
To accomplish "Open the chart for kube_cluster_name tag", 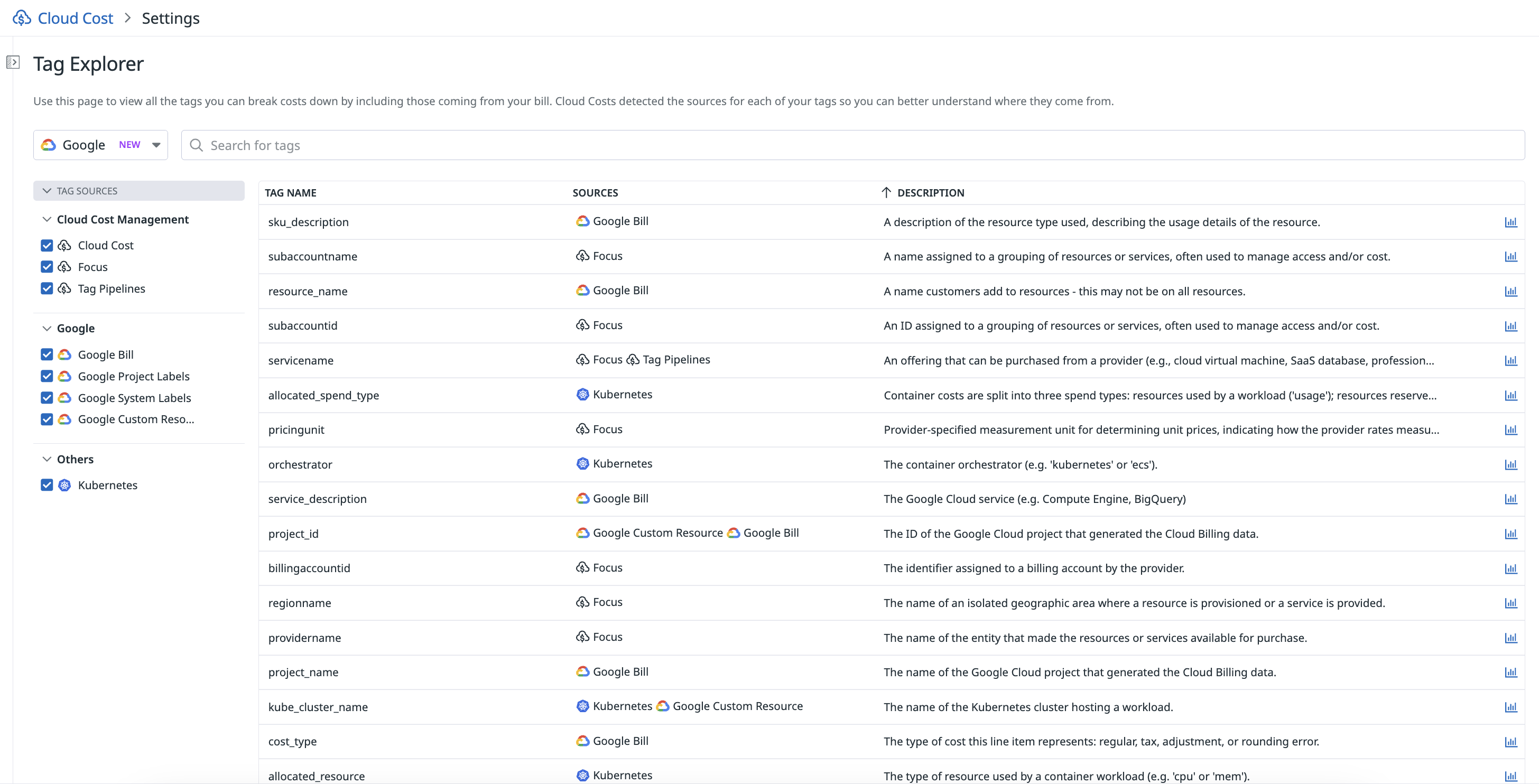I will pyautogui.click(x=1511, y=707).
